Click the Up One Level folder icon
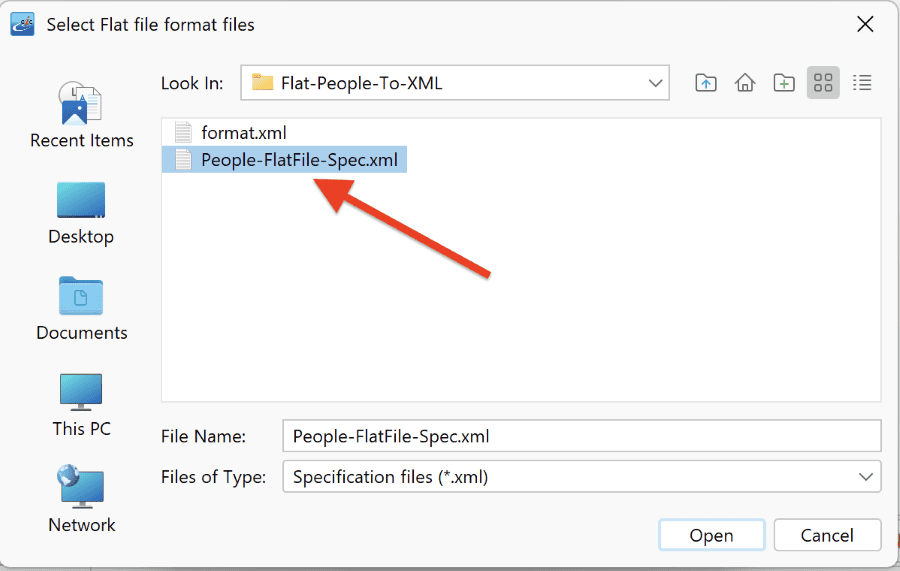 click(705, 83)
